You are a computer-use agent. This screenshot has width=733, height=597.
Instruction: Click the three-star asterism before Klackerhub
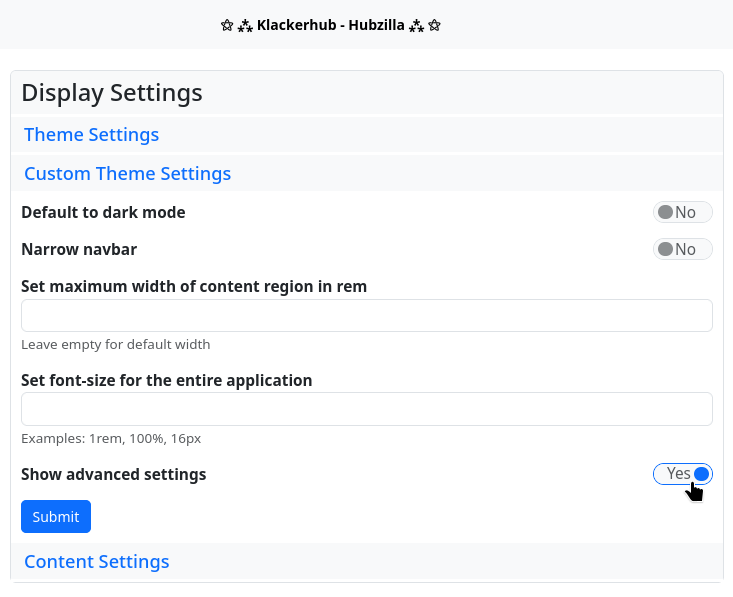245,24
